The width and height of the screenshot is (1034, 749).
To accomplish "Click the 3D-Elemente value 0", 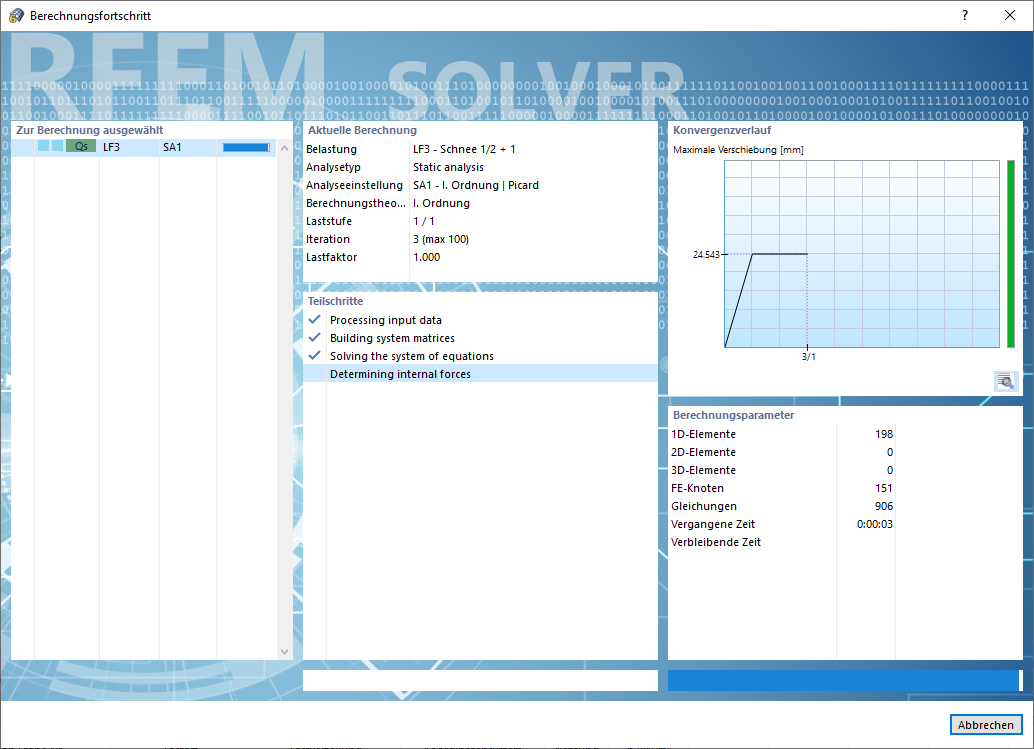I will [890, 470].
